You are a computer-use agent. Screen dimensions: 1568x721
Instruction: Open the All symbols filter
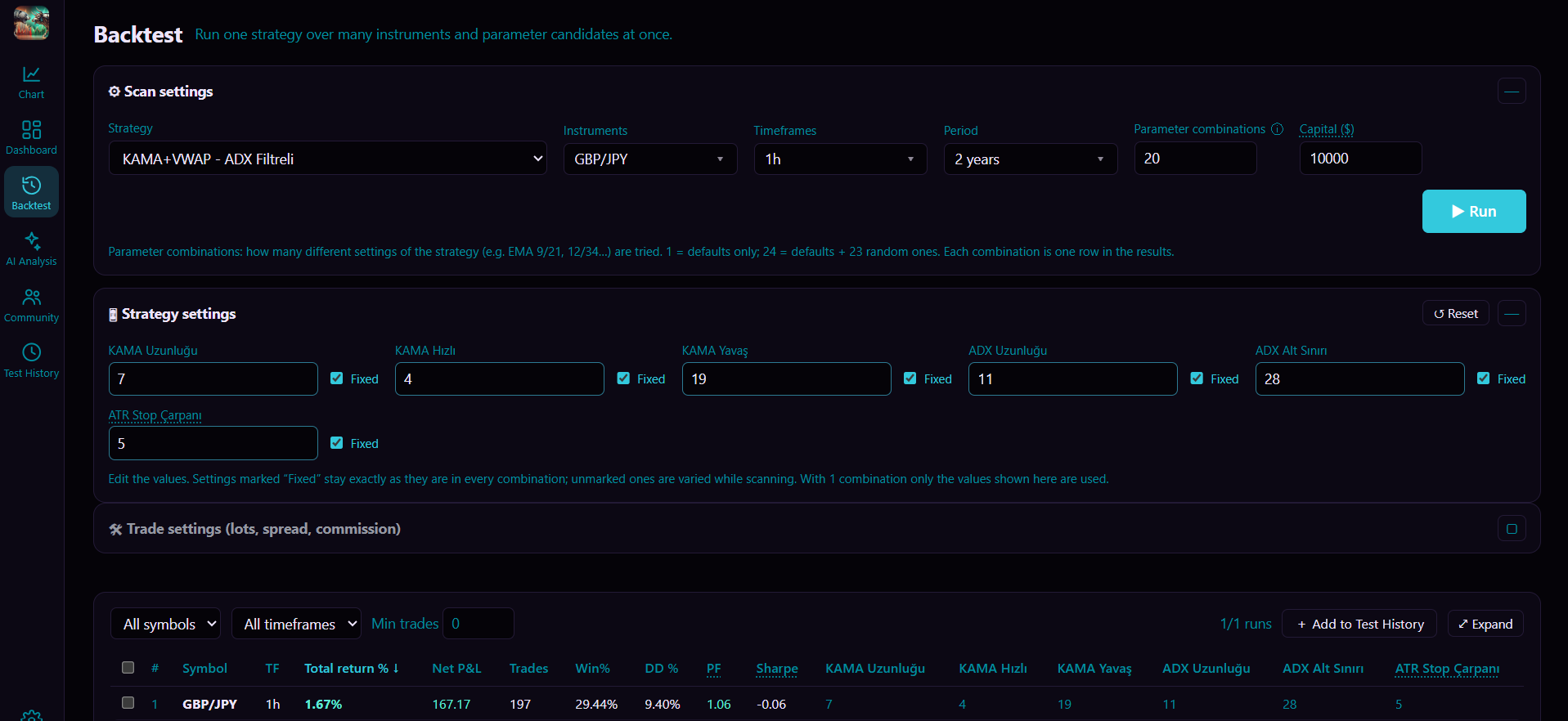[x=165, y=624]
